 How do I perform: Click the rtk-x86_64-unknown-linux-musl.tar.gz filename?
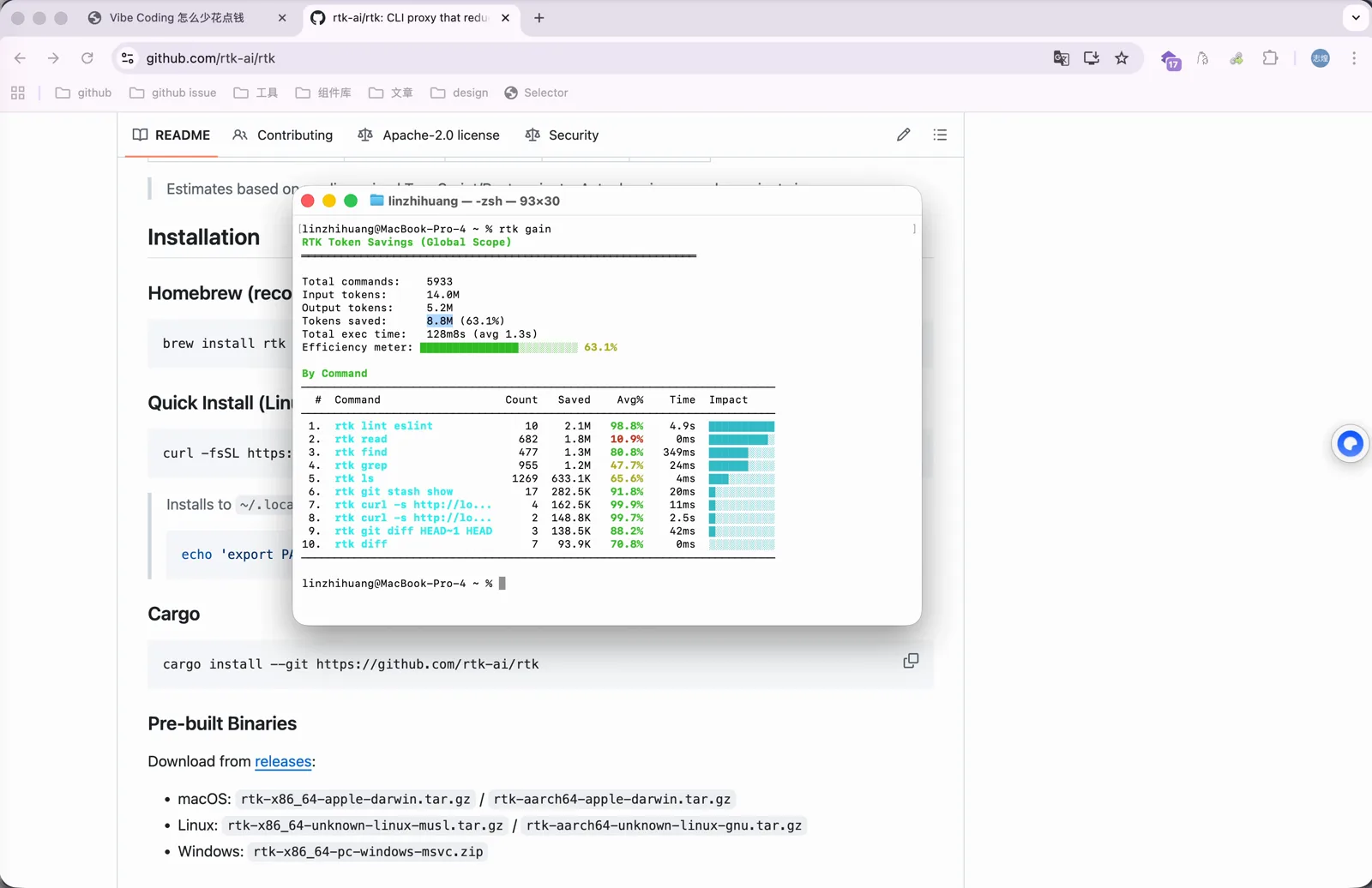pos(365,825)
